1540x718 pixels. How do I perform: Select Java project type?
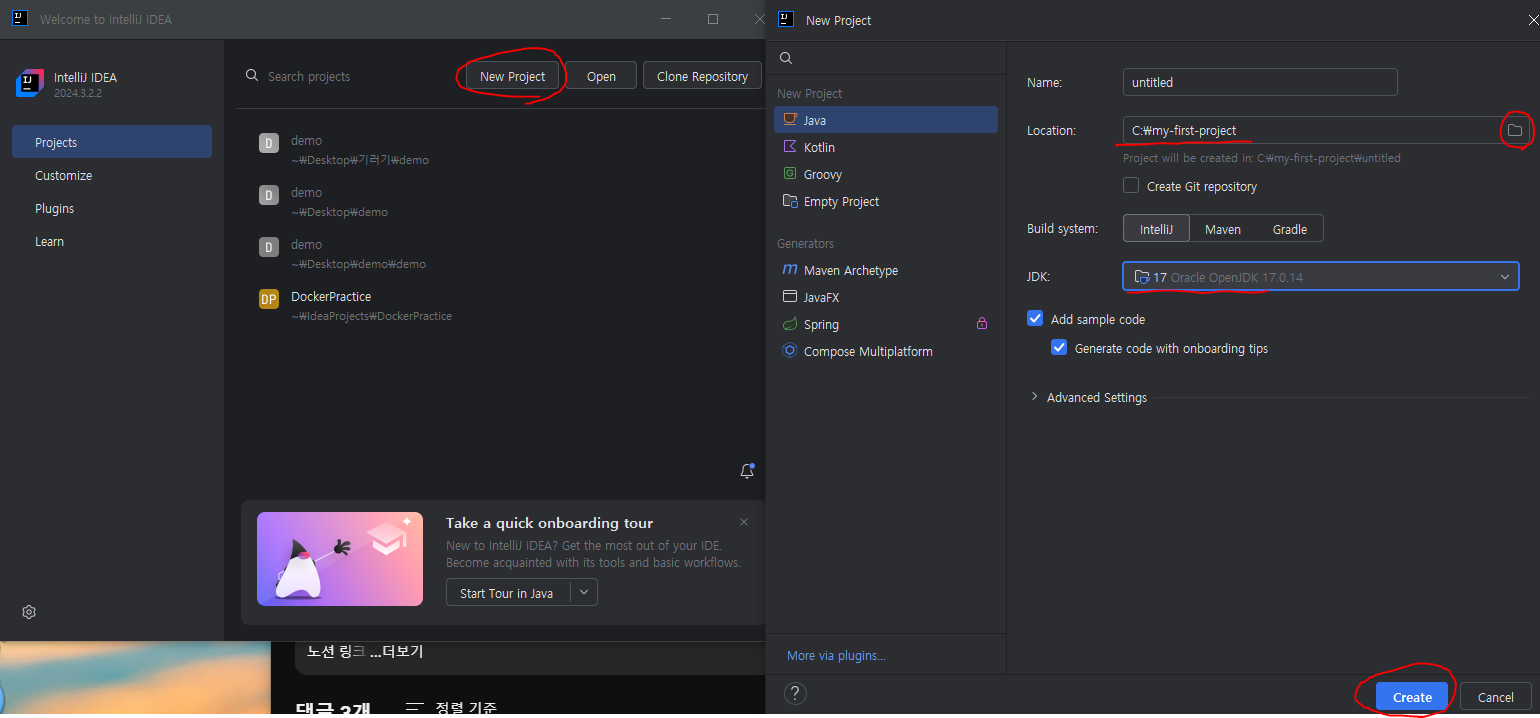point(886,120)
